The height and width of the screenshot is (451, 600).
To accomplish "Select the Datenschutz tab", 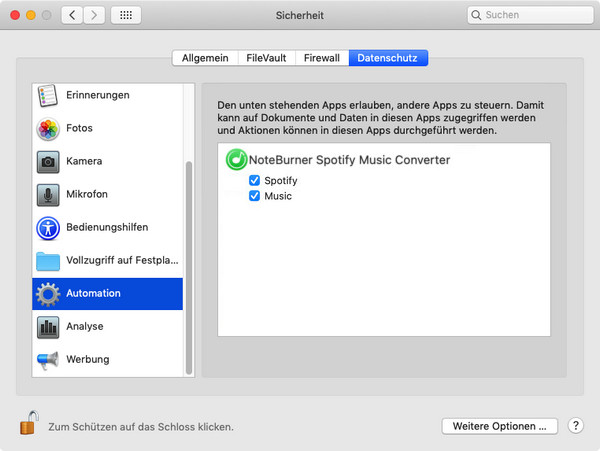I will [388, 58].
